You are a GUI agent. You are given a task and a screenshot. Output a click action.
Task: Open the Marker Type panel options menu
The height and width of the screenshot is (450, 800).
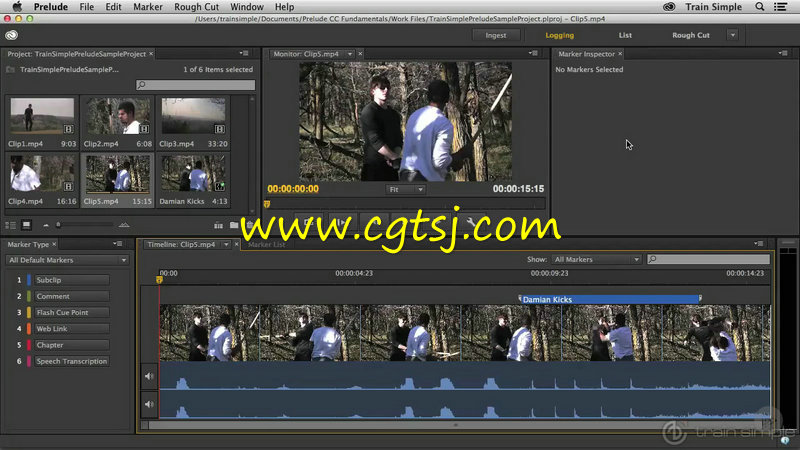click(x=117, y=244)
